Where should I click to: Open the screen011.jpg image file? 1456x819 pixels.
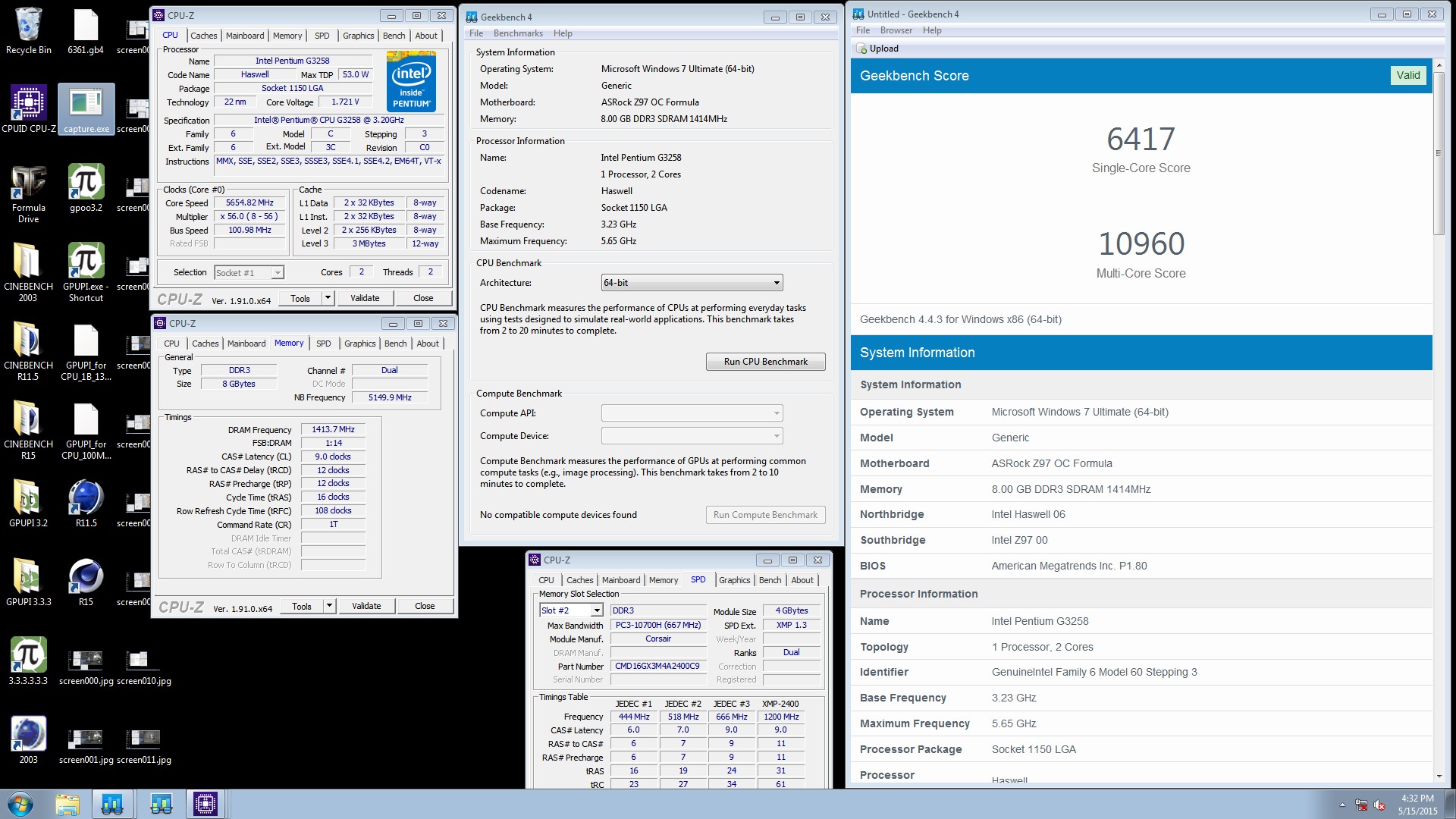pyautogui.click(x=143, y=746)
